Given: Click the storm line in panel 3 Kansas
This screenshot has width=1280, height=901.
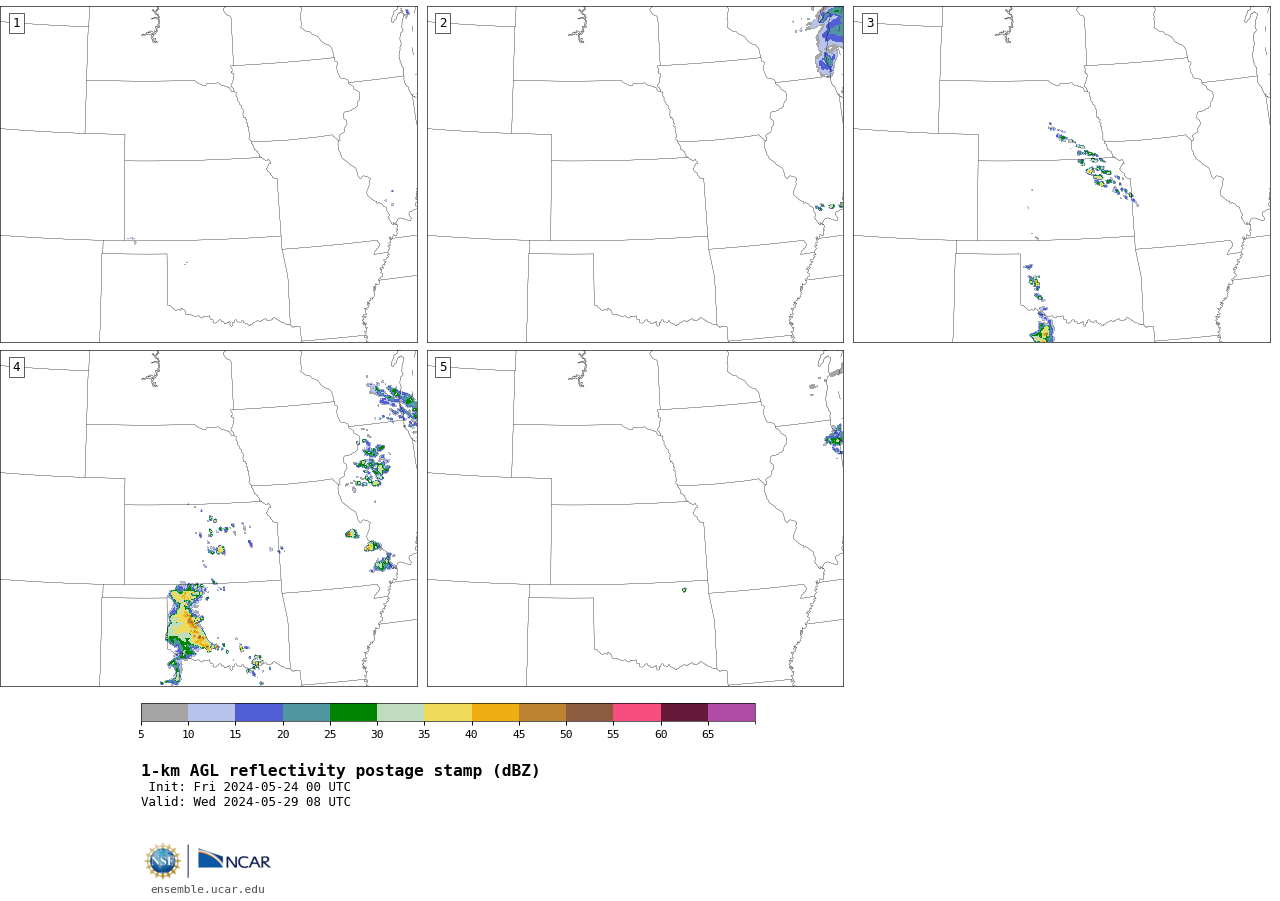Looking at the screenshot, I should (1095, 165).
